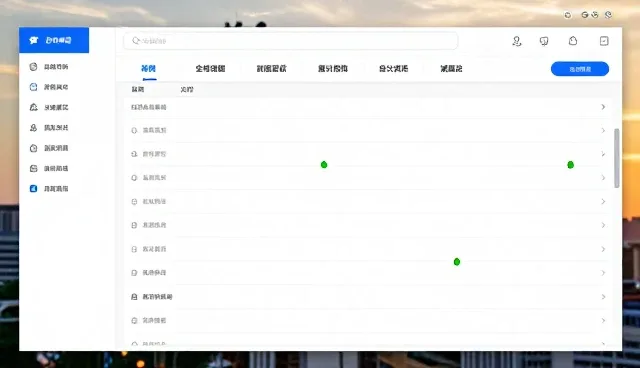Select the blue-highlighted logo header in the sidebar
The height and width of the screenshot is (368, 640).
pos(54,40)
